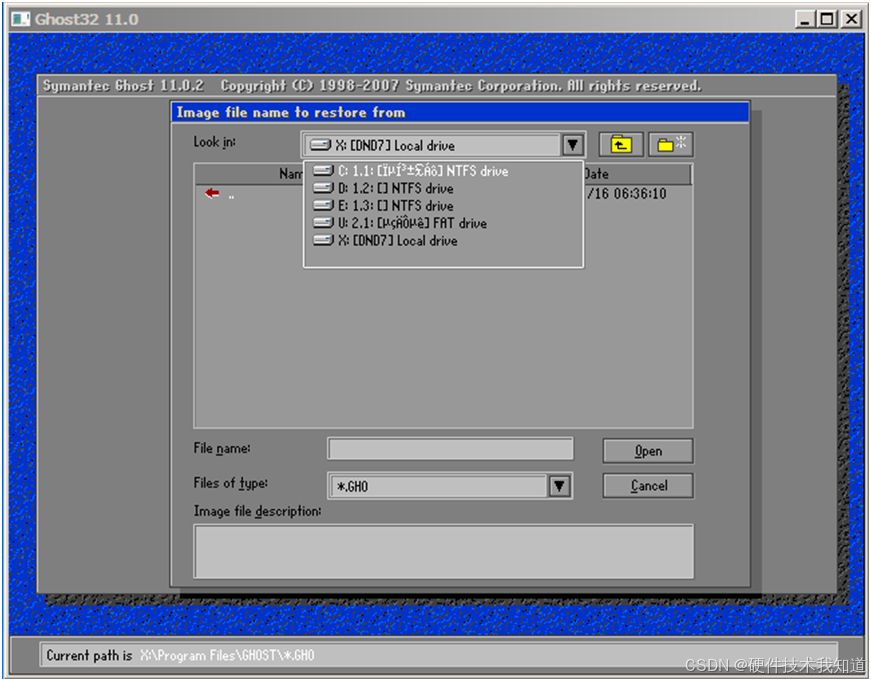Click the drive icon beside E: 1.3
Image resolution: width=871 pixels, height=681 pixels.
point(323,205)
